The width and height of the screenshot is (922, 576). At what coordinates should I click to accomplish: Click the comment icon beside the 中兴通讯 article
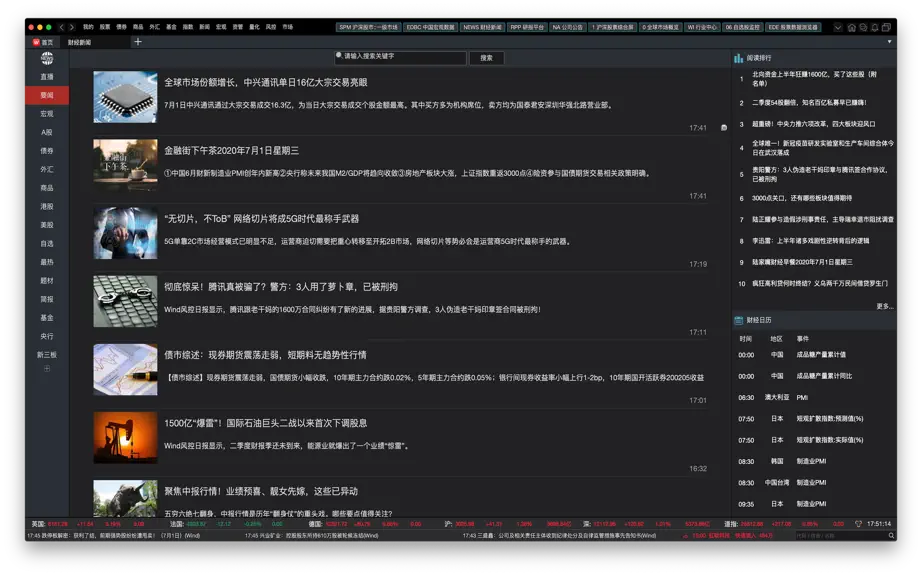point(724,128)
